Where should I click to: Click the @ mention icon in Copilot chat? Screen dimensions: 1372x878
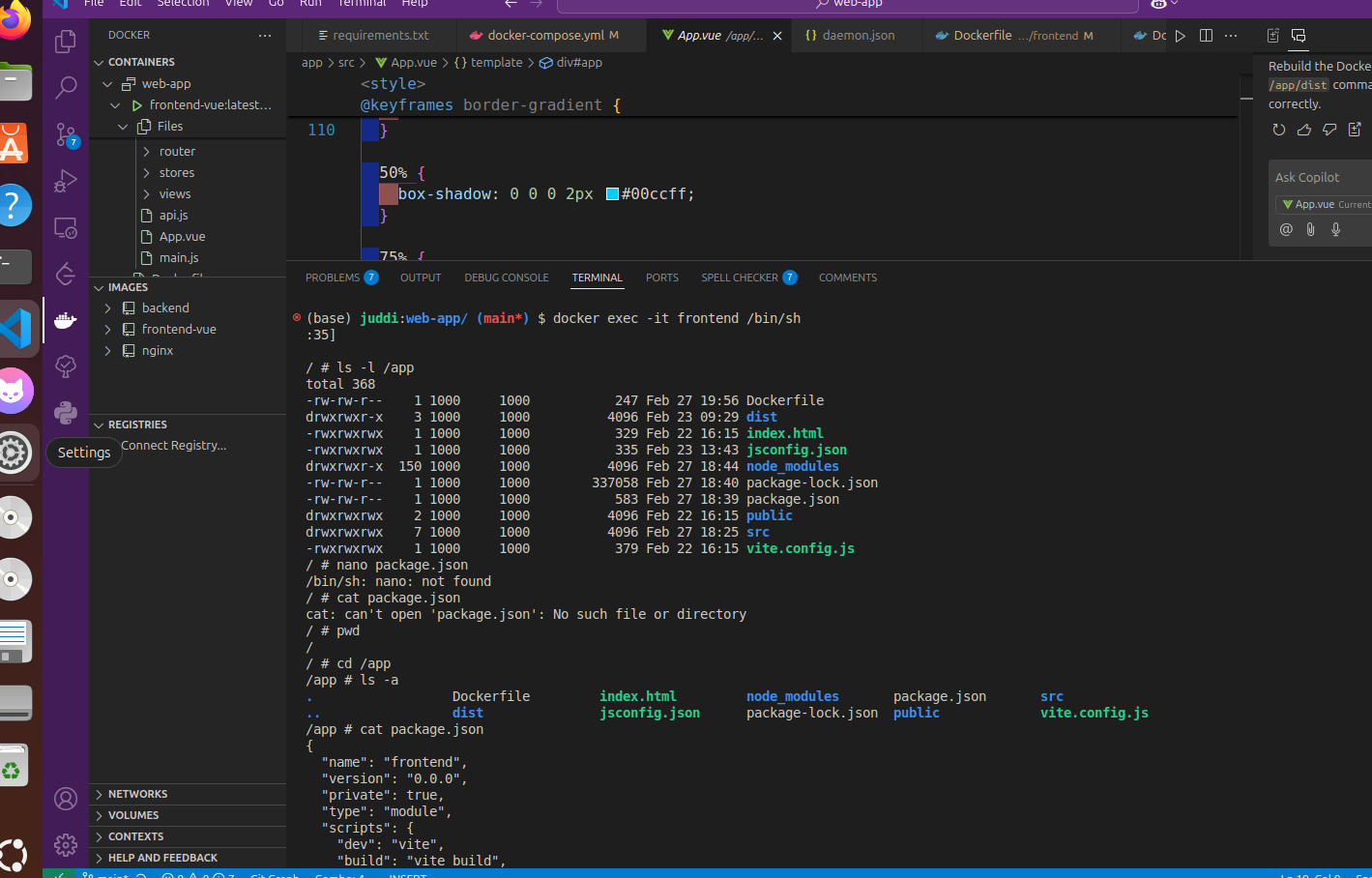pyautogui.click(x=1286, y=229)
